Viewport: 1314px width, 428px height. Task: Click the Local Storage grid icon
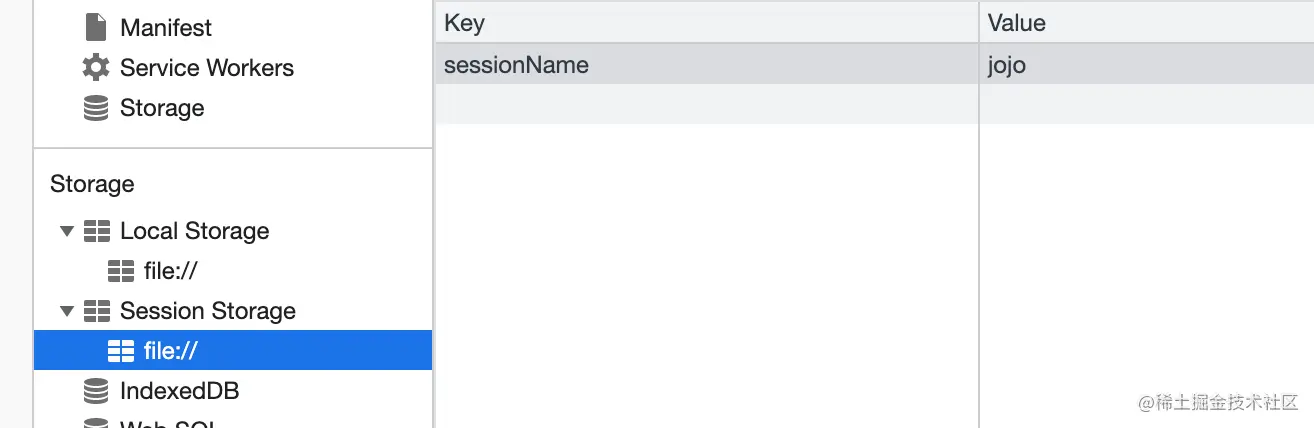(97, 231)
